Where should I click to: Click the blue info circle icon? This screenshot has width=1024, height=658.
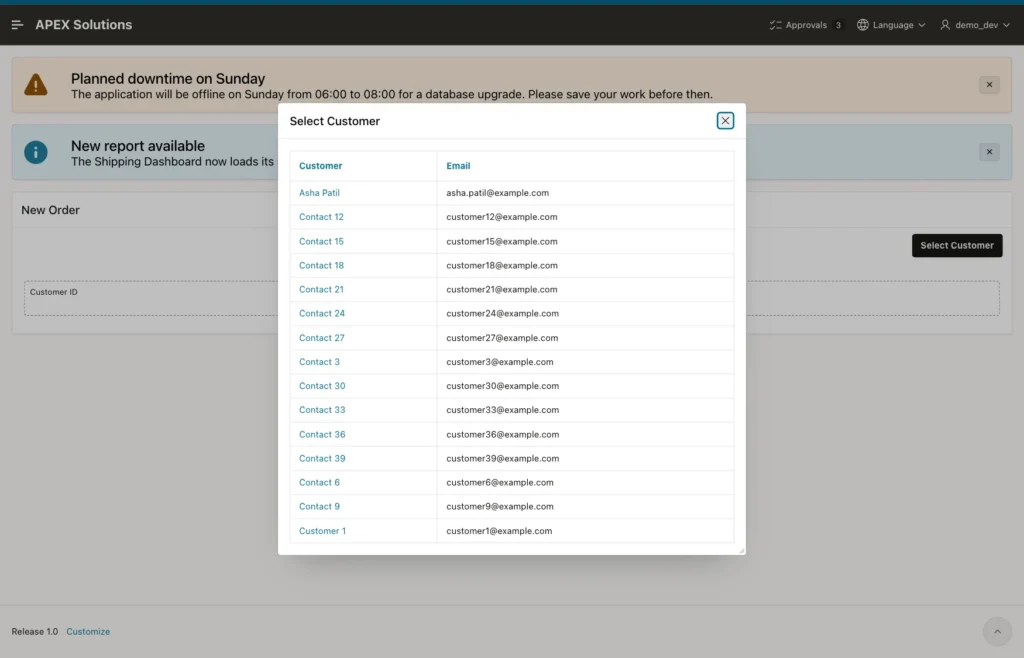36,152
